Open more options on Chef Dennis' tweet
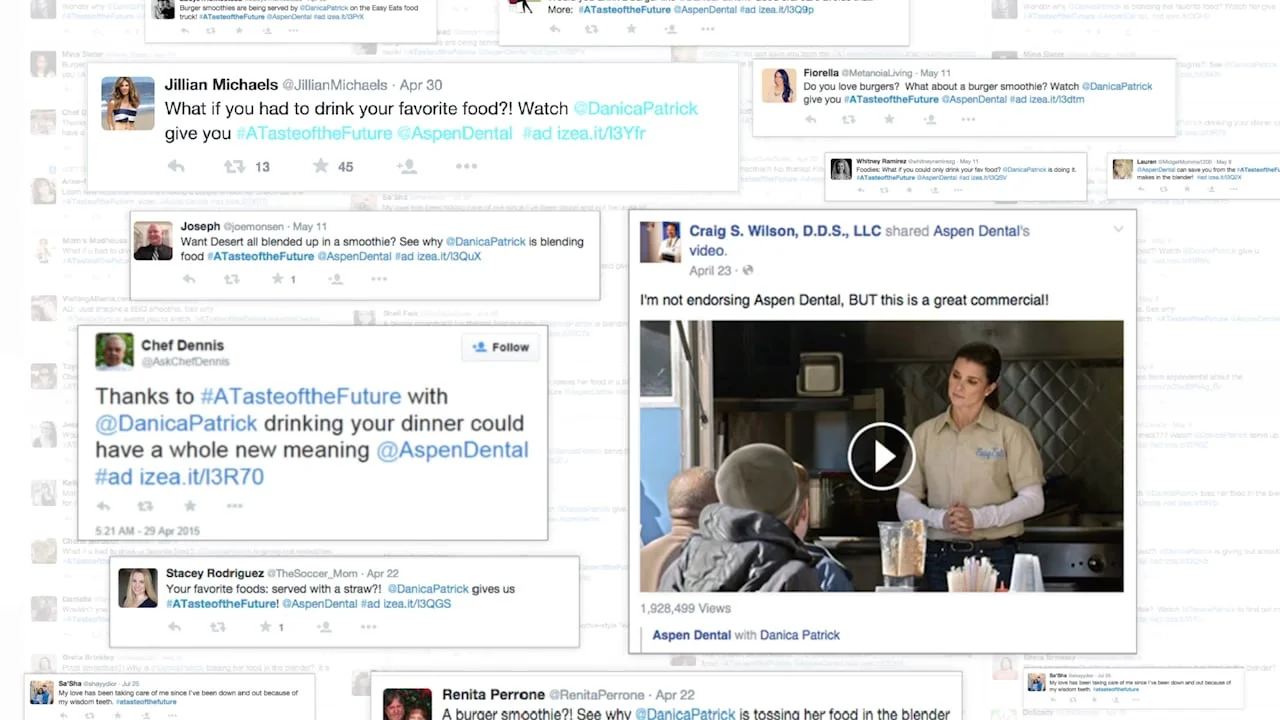This screenshot has width=1280, height=720. (x=234, y=506)
